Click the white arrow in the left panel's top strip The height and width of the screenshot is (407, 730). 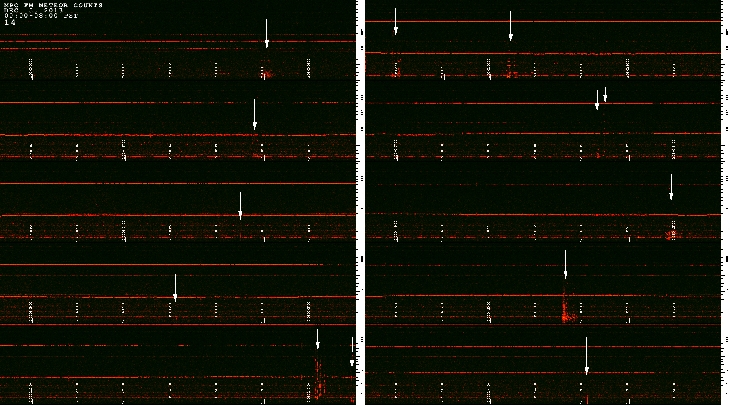pyautogui.click(x=267, y=33)
